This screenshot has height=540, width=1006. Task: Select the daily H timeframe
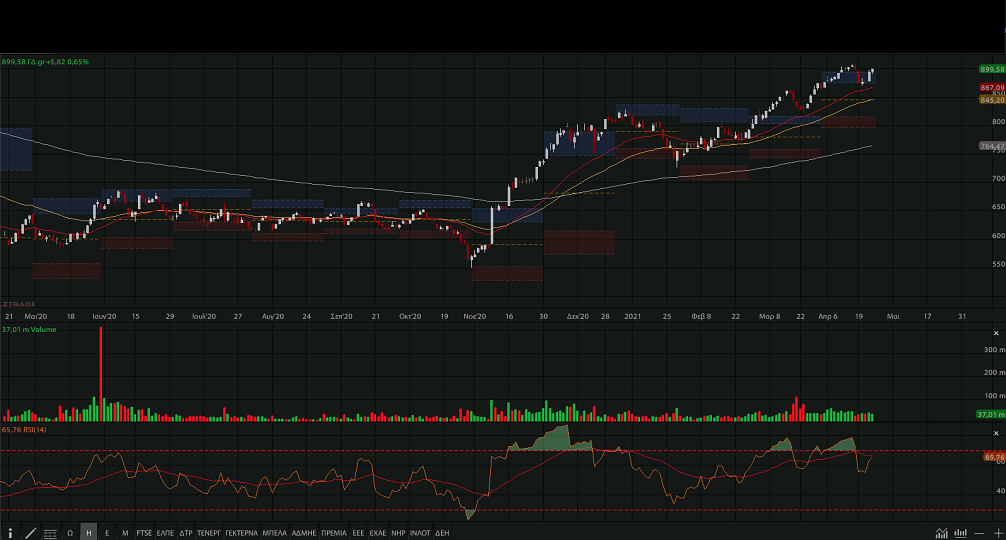(x=89, y=533)
